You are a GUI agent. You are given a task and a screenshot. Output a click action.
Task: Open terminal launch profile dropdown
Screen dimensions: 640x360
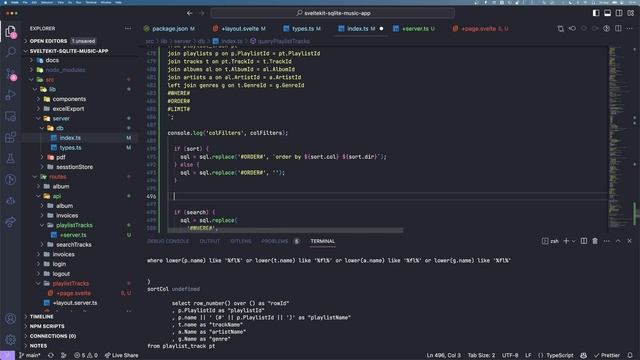573,241
